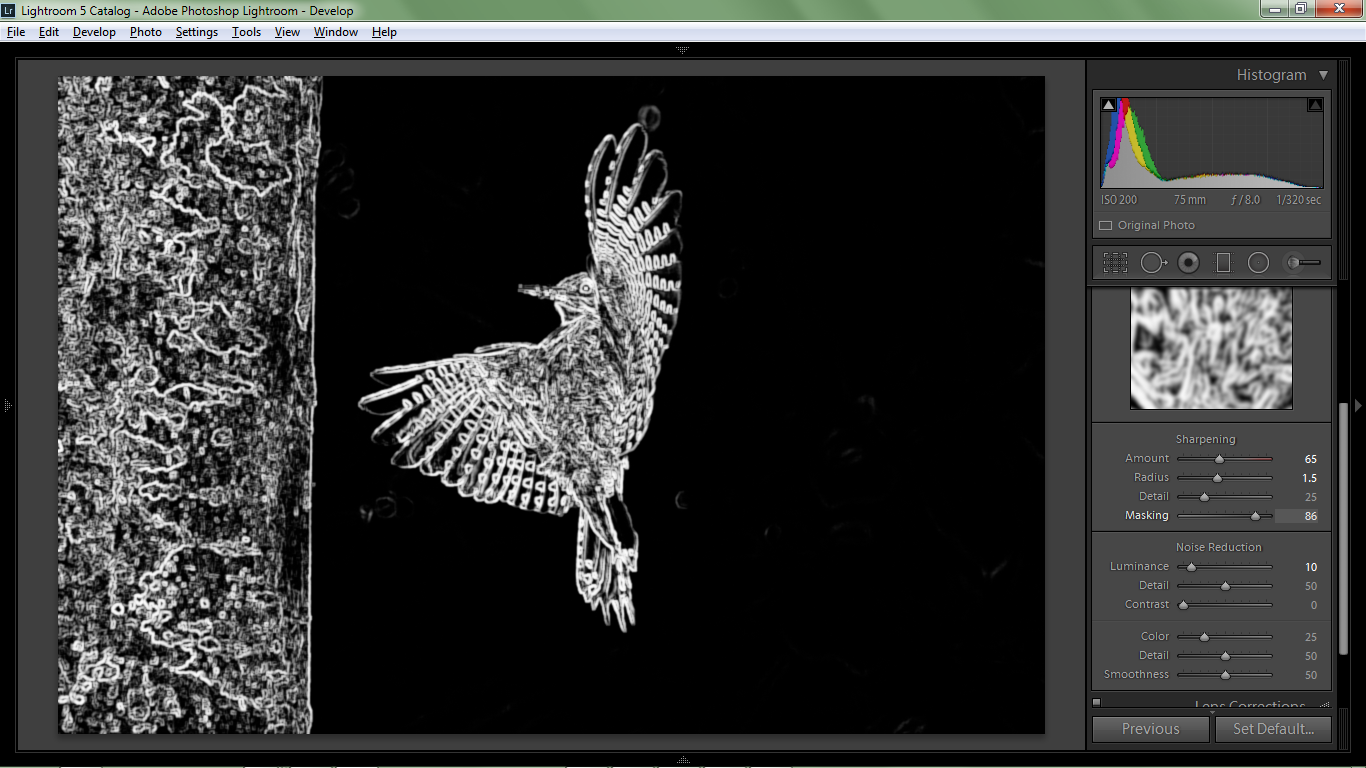Click the Sharpening Radius slider handle

tap(1217, 478)
